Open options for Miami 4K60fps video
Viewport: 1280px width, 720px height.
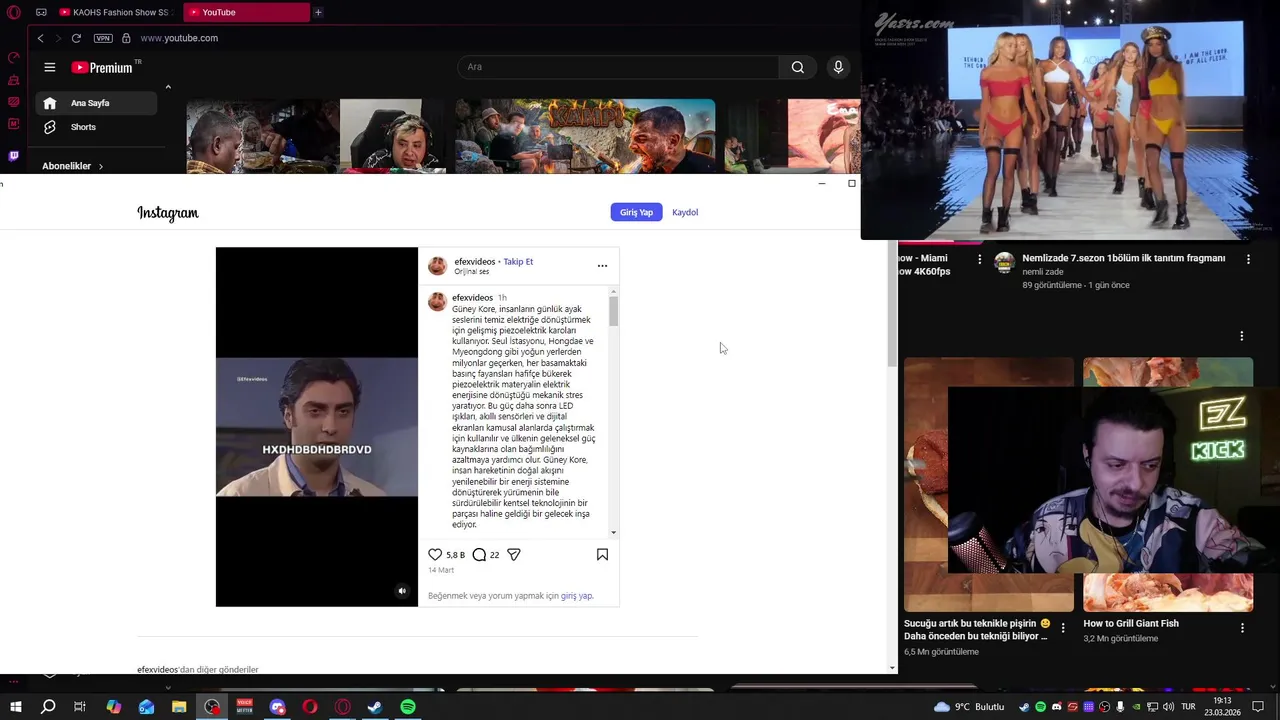pyautogui.click(x=980, y=259)
